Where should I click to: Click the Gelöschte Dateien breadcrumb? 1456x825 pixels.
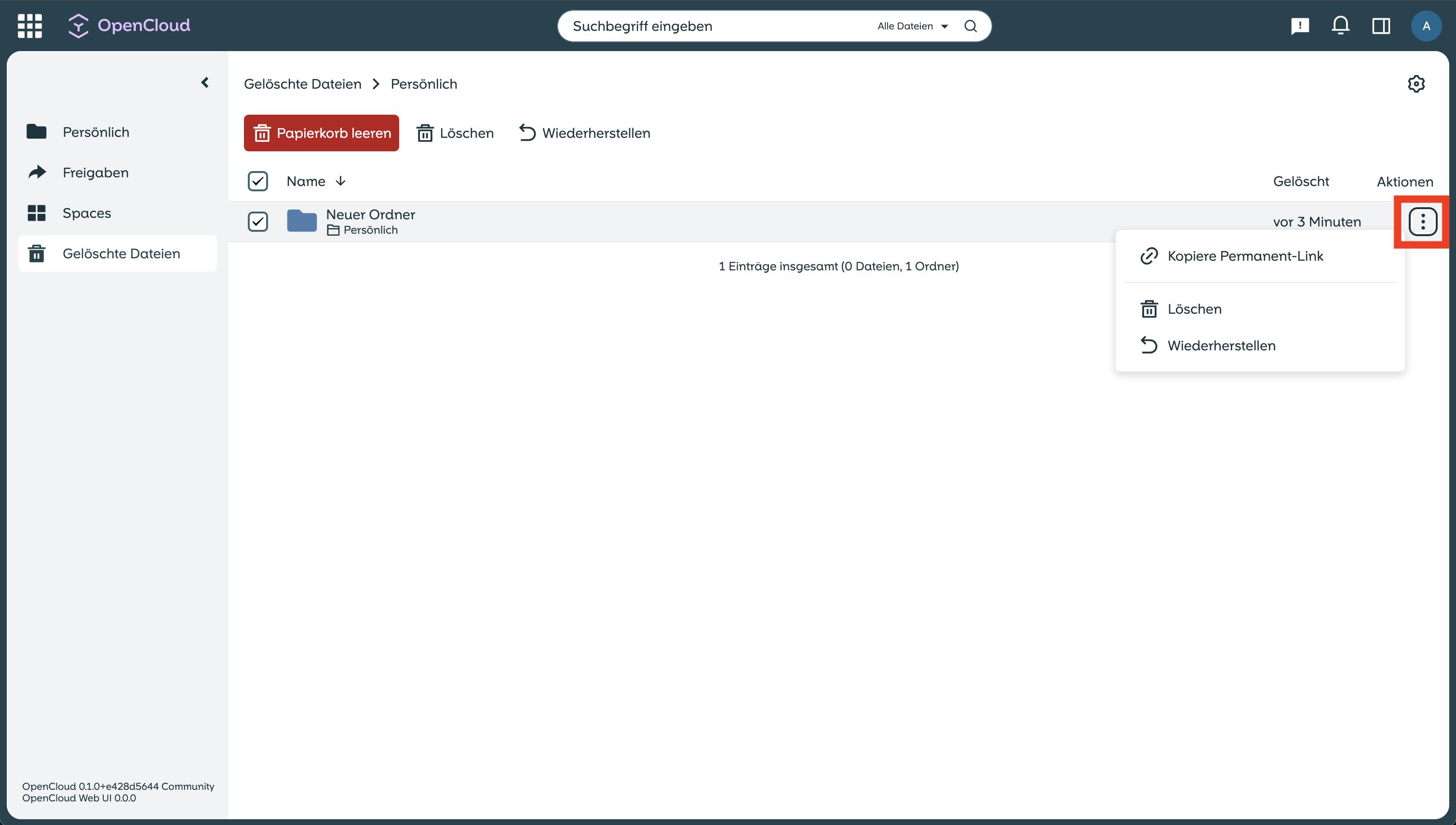(x=303, y=84)
